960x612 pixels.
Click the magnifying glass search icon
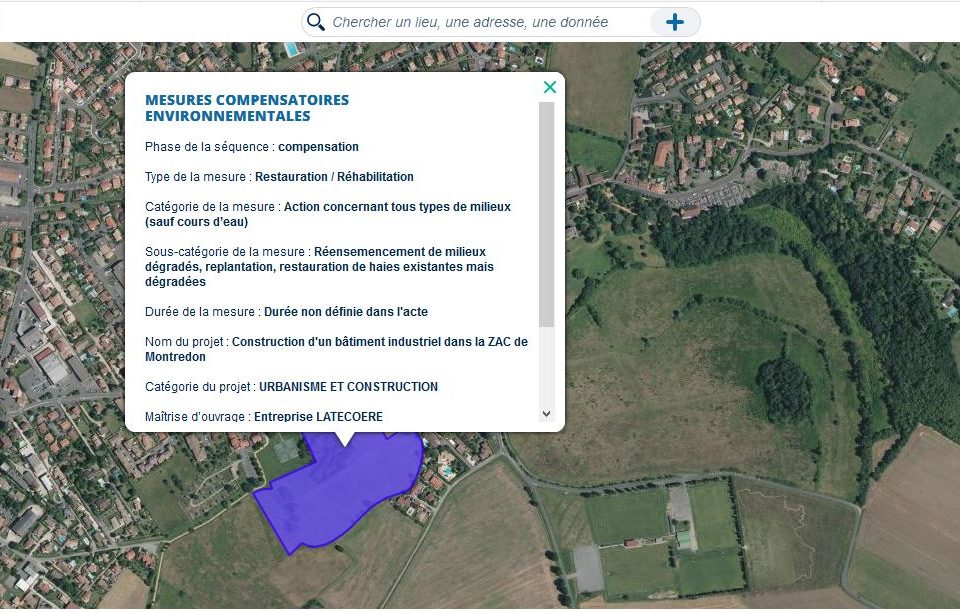point(316,22)
